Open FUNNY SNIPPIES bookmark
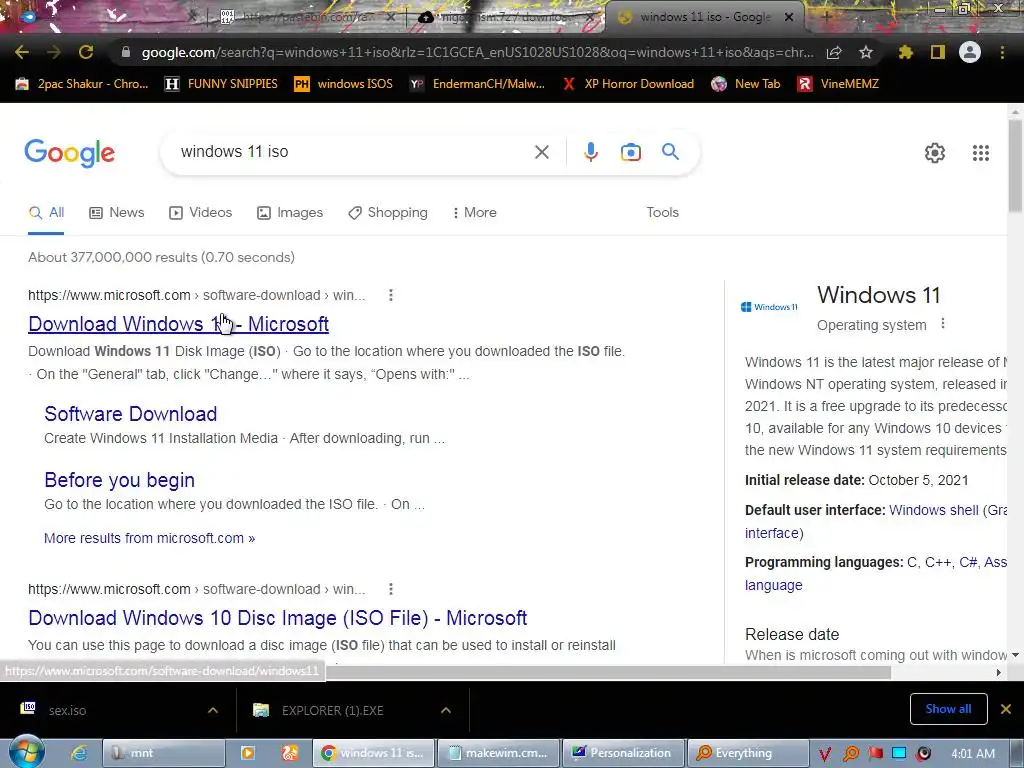Viewport: 1024px width, 768px height. point(222,84)
